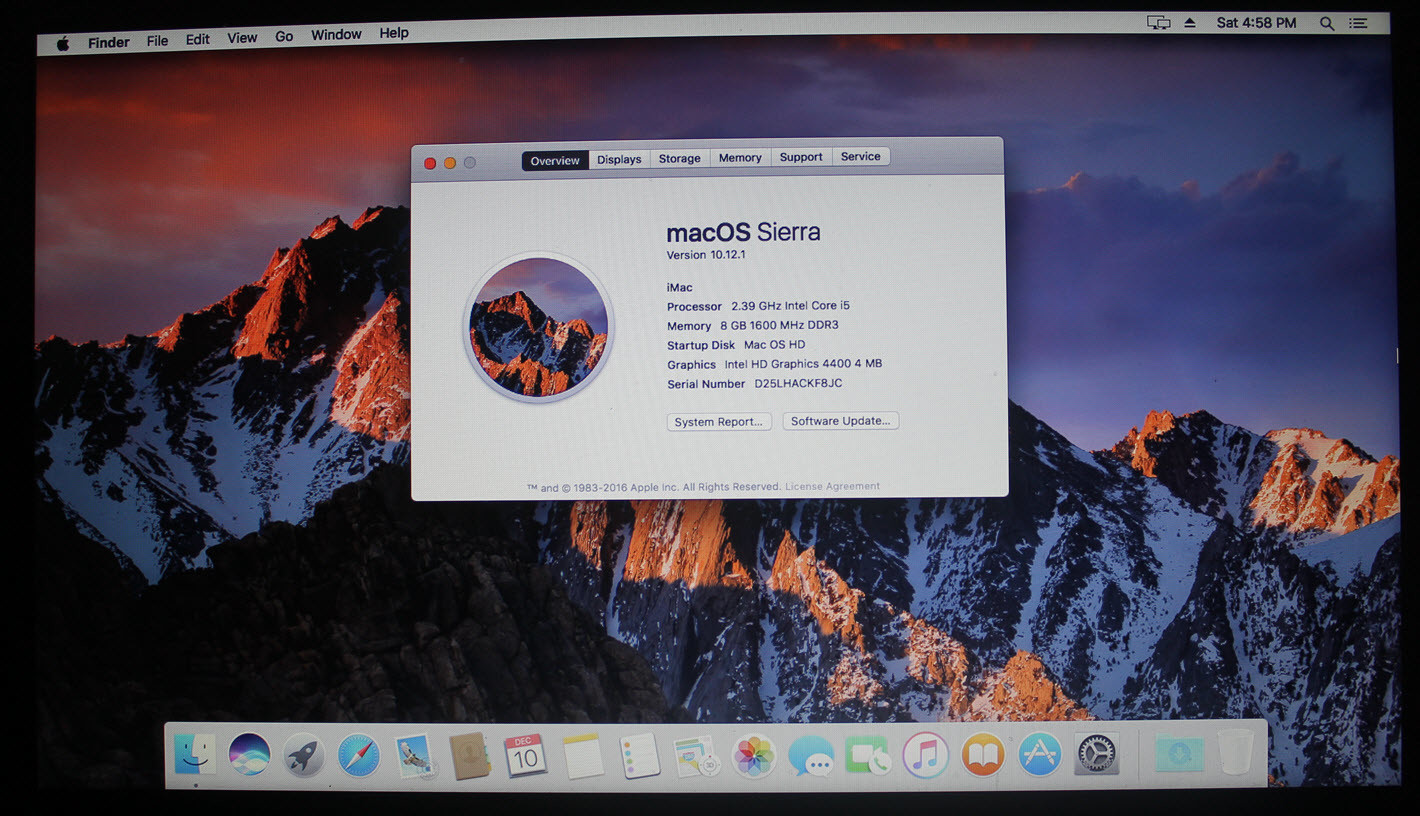1420x816 pixels.
Task: Select the Overview tab
Action: click(555, 160)
